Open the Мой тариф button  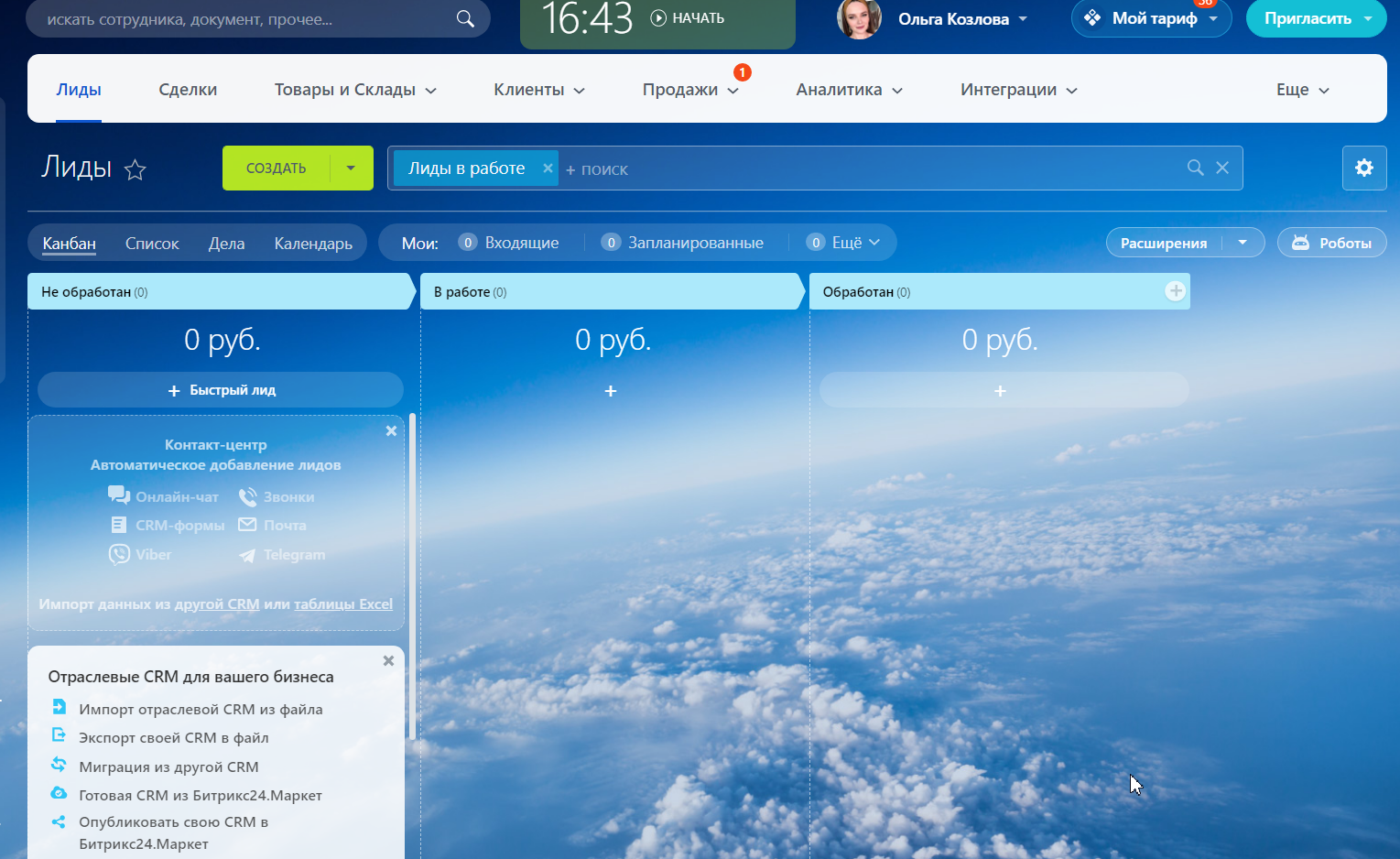coord(1151,18)
